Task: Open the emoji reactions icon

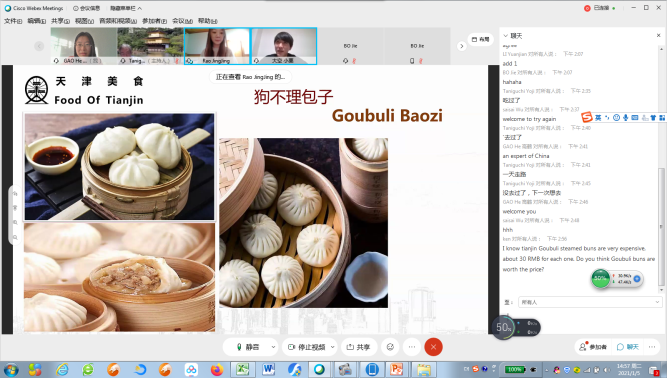Action: pyautogui.click(x=390, y=347)
